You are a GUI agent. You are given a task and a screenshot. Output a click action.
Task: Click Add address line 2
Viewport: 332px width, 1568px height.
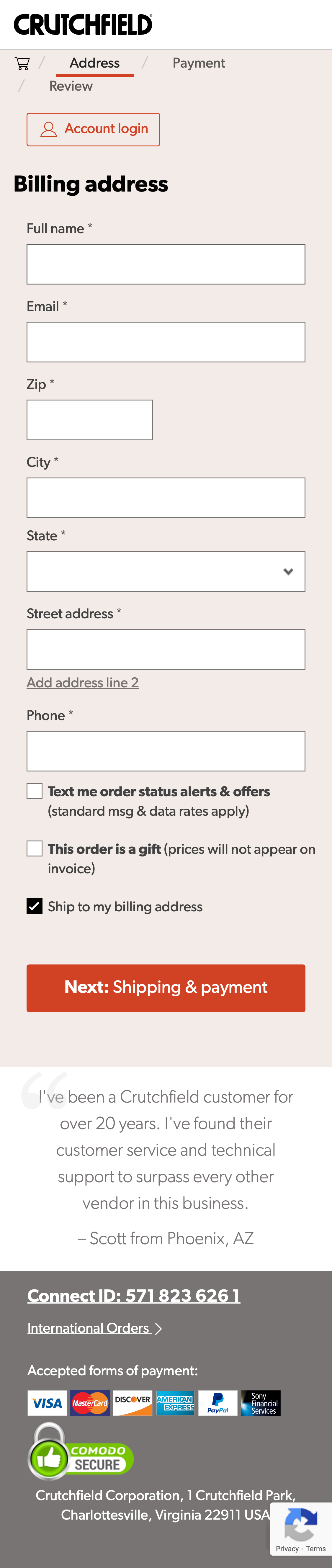pyautogui.click(x=82, y=682)
